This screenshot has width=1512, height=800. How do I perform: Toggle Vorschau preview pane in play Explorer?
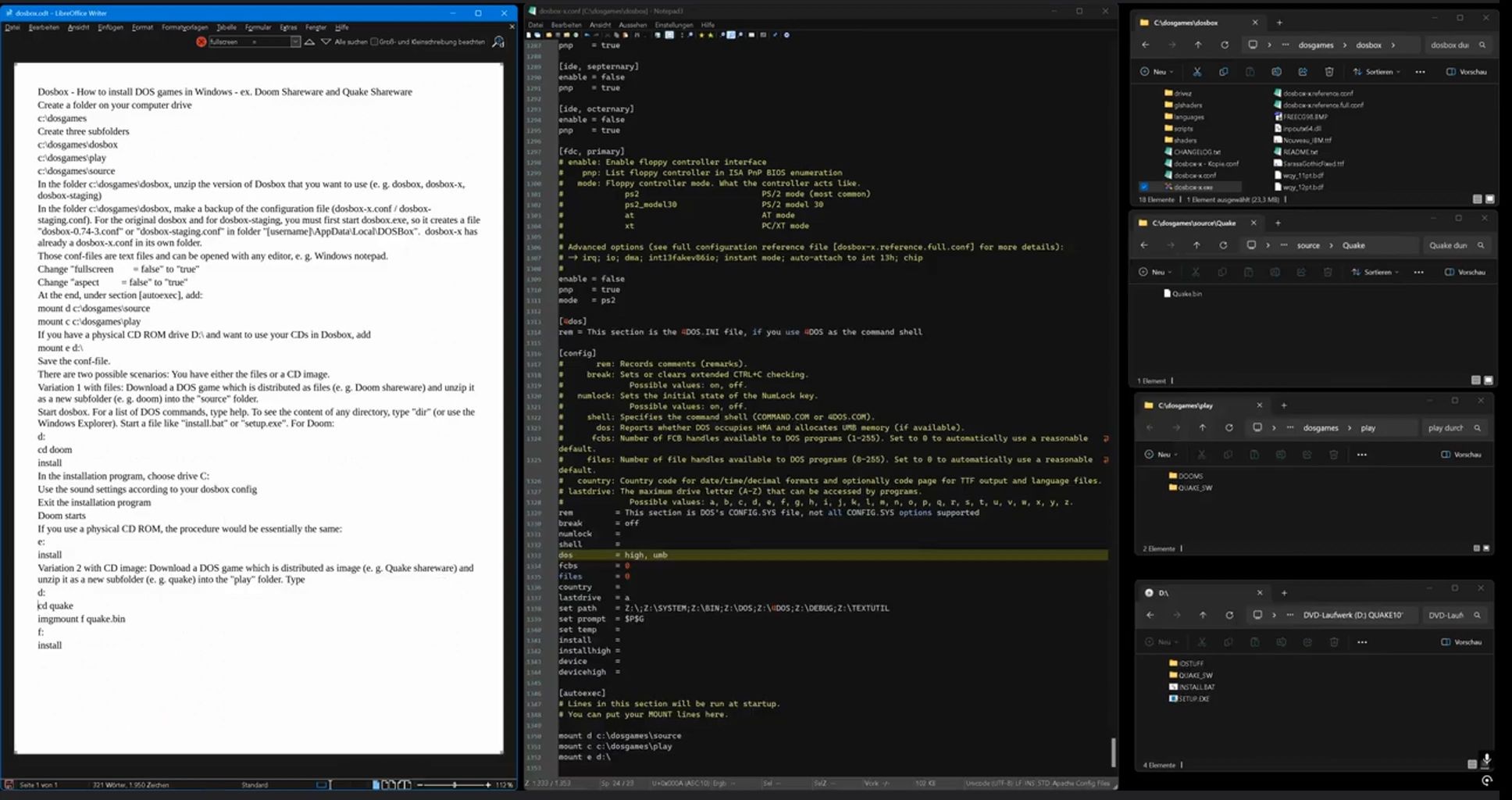(1460, 455)
